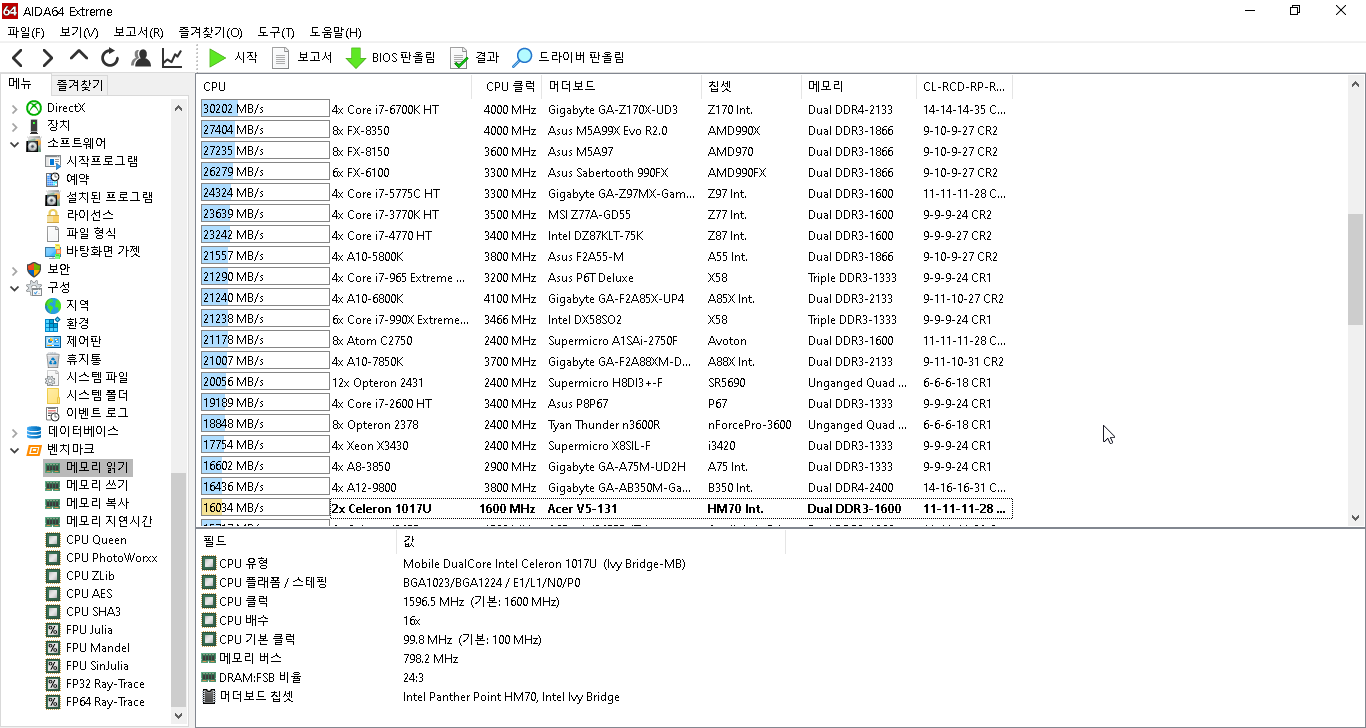
Task: Open user manager toolbar icon
Action: pyautogui.click(x=141, y=58)
